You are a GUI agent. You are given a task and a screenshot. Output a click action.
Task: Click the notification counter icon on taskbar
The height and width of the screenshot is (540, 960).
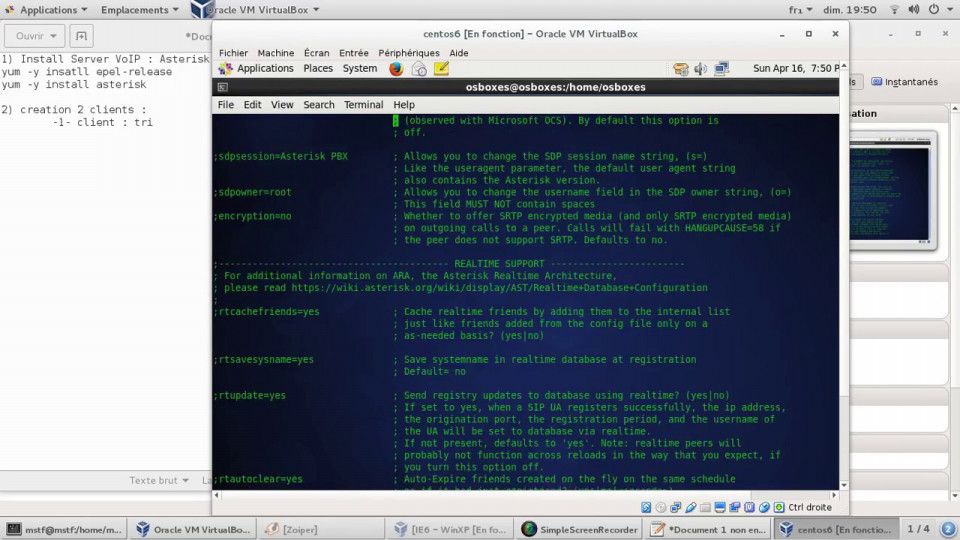948,529
